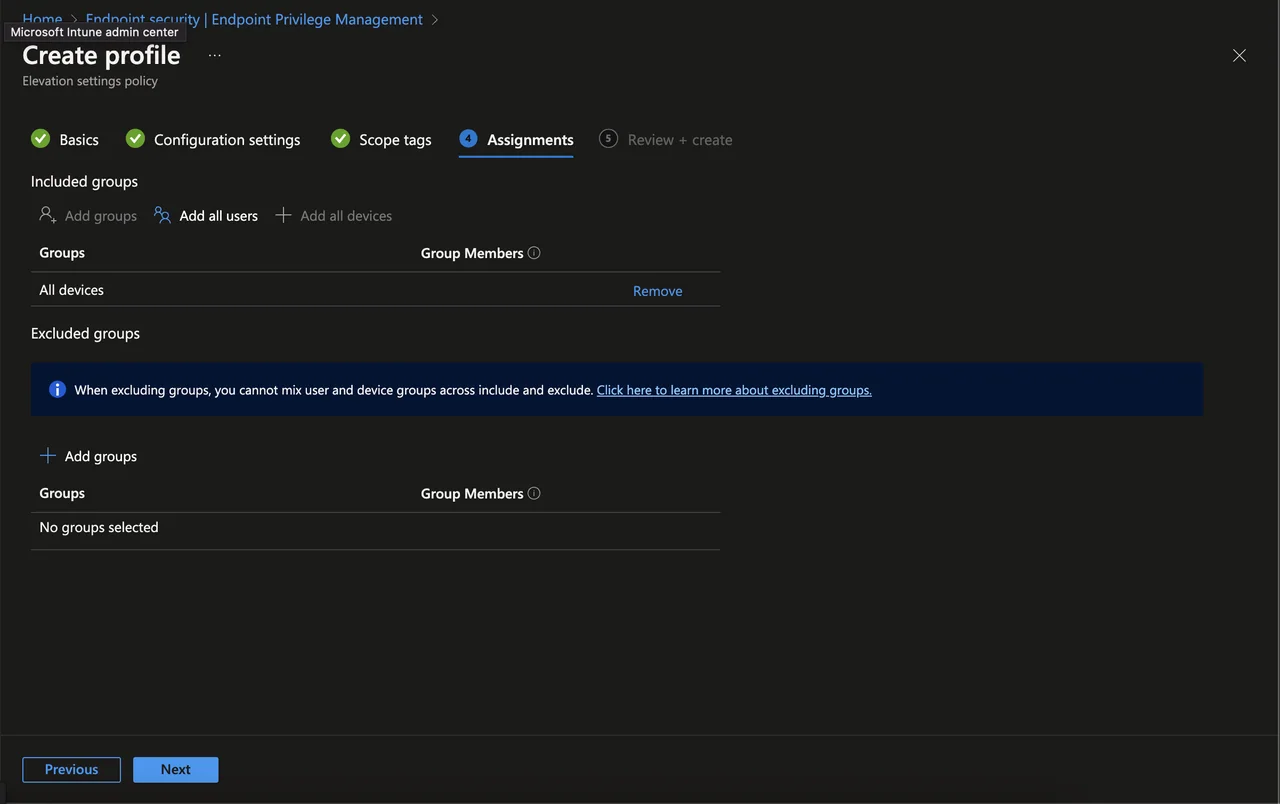1280x804 pixels.
Task: Click info icon beside Included Group Members header
Action: (x=534, y=253)
